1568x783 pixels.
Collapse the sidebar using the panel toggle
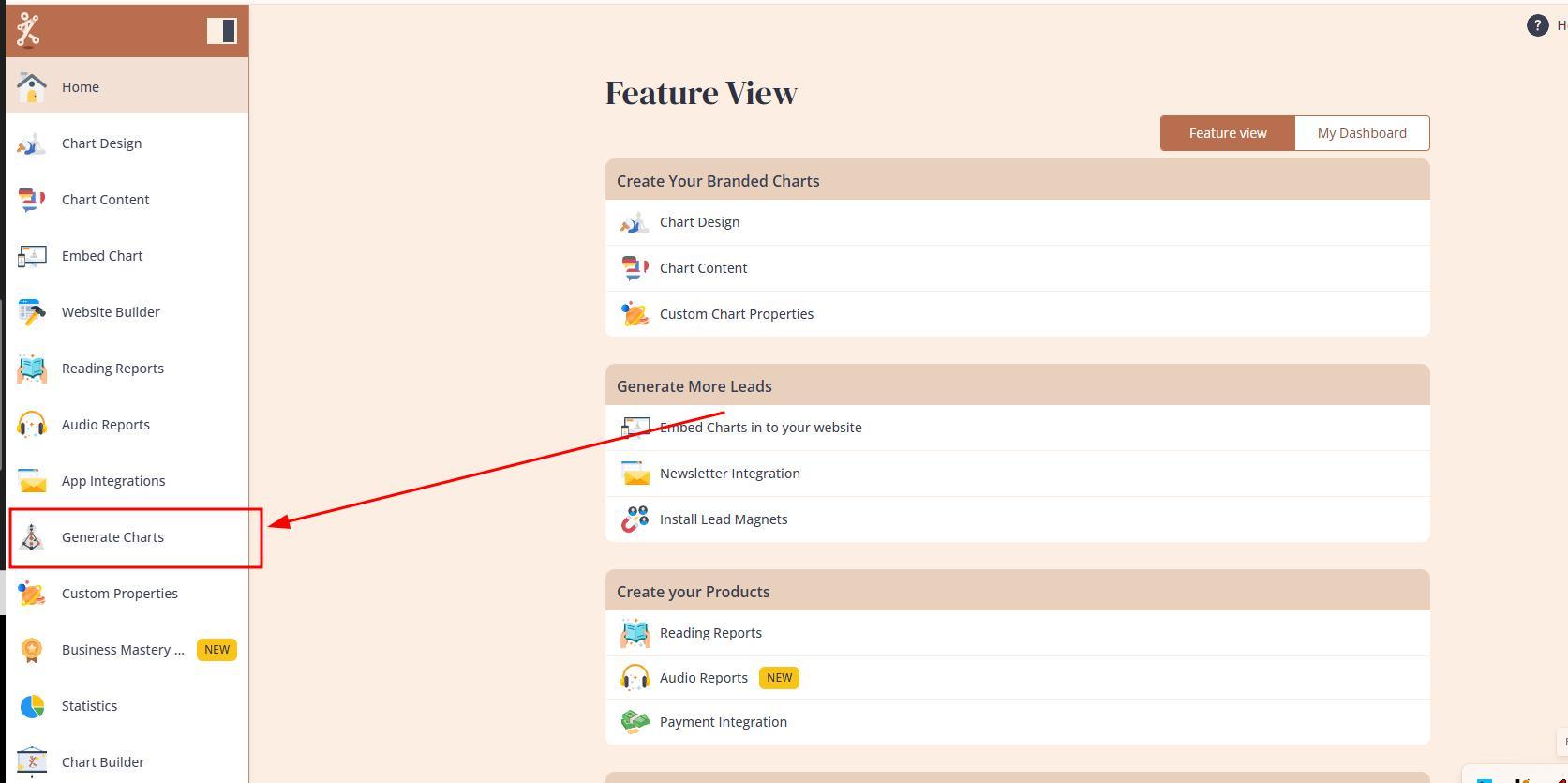221,31
